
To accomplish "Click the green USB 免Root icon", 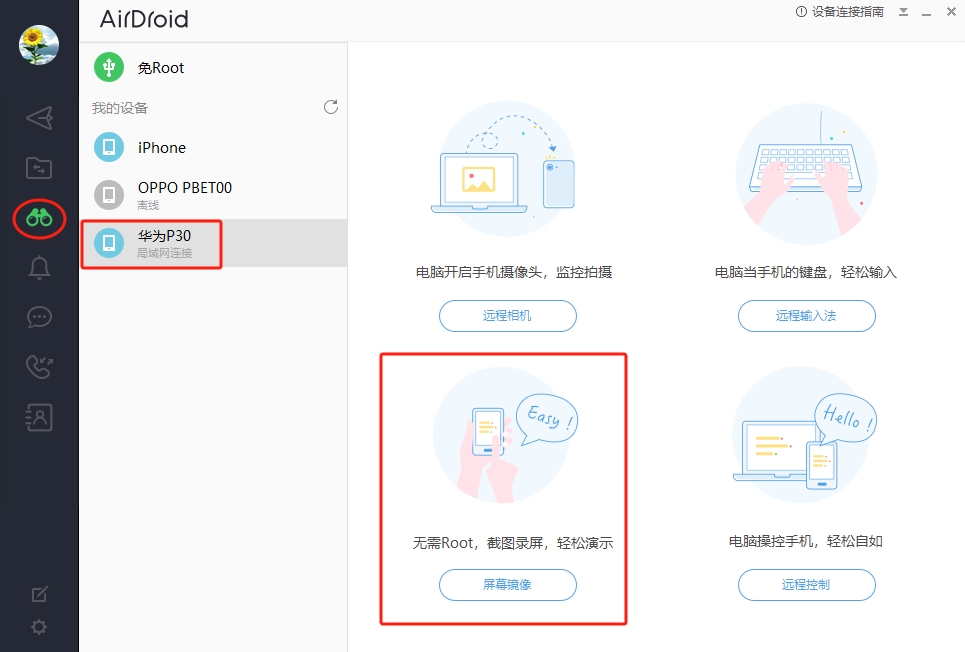I will point(109,66).
